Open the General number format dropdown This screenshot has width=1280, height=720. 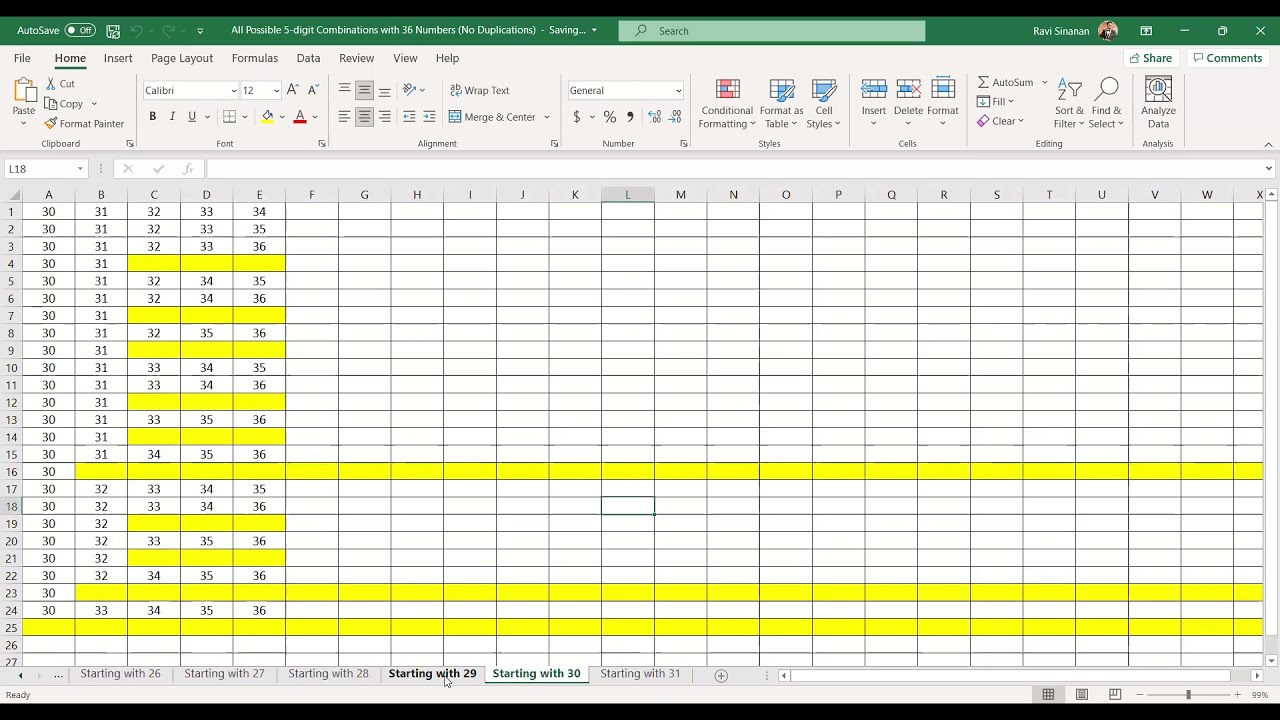[678, 90]
